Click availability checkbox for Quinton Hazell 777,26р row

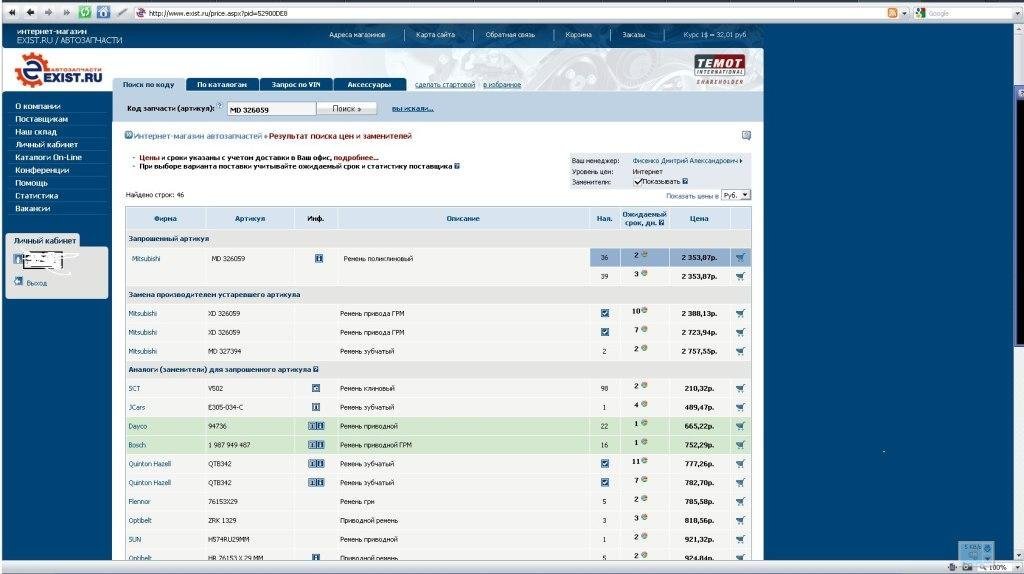(x=604, y=464)
